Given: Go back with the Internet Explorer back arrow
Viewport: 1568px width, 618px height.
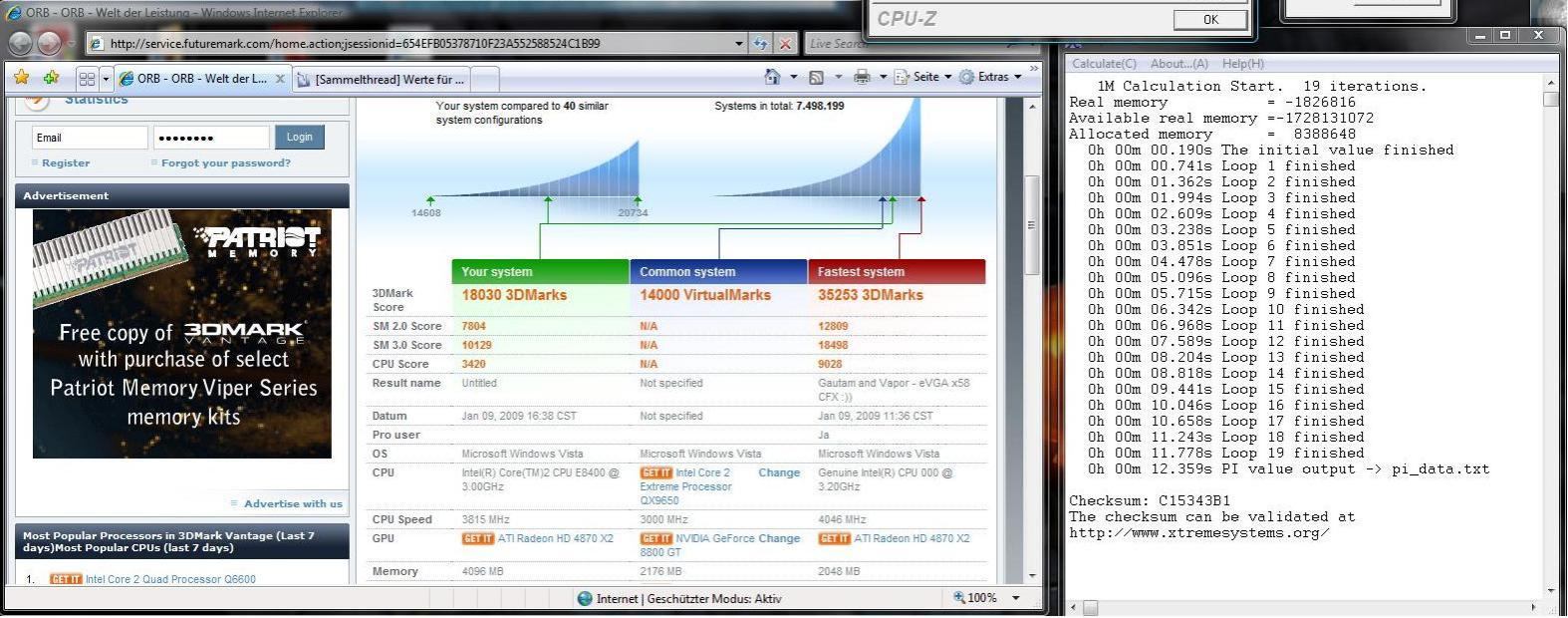Looking at the screenshot, I should click(21, 43).
